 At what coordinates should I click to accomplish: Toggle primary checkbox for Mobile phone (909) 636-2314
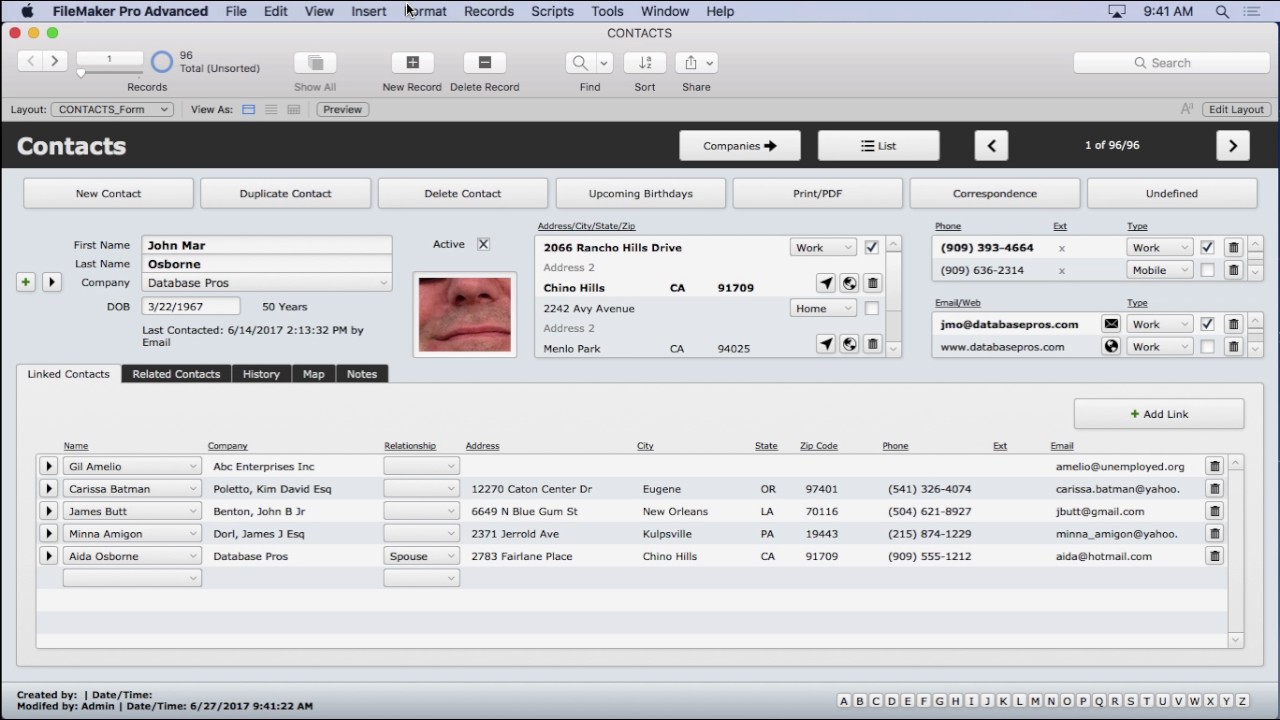pyautogui.click(x=1207, y=270)
